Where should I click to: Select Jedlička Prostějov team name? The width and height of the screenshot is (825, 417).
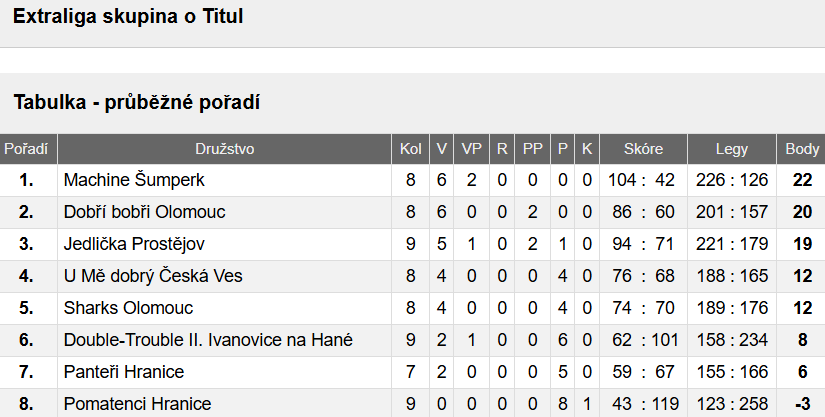coord(134,245)
